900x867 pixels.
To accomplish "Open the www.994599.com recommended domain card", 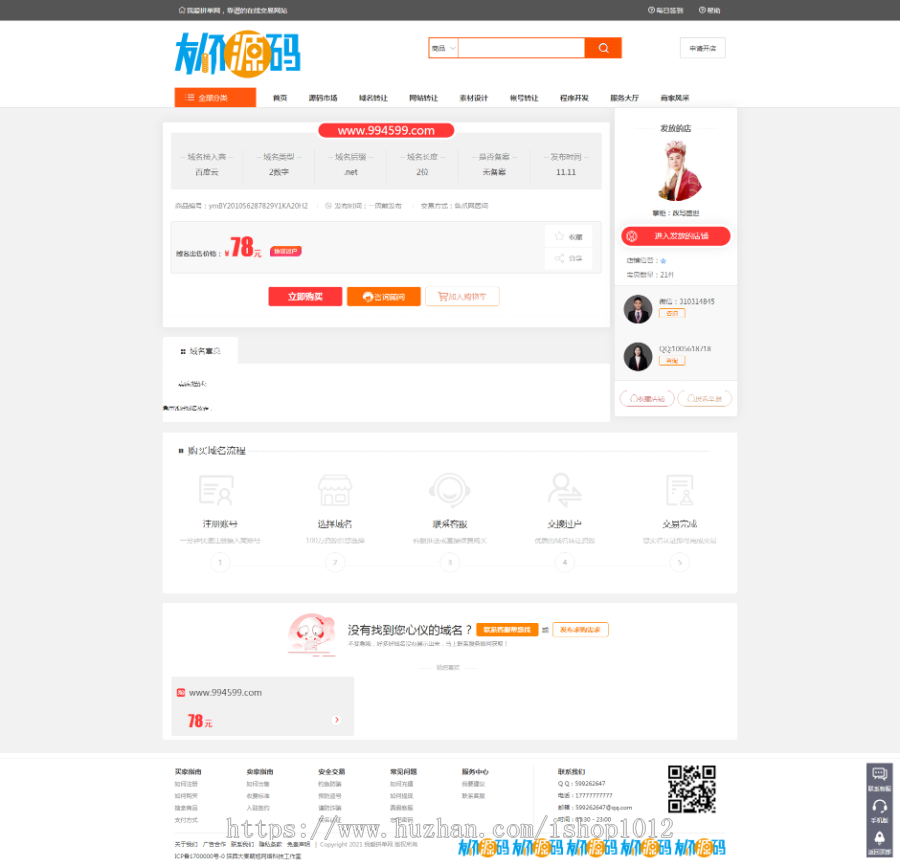I will click(x=262, y=706).
